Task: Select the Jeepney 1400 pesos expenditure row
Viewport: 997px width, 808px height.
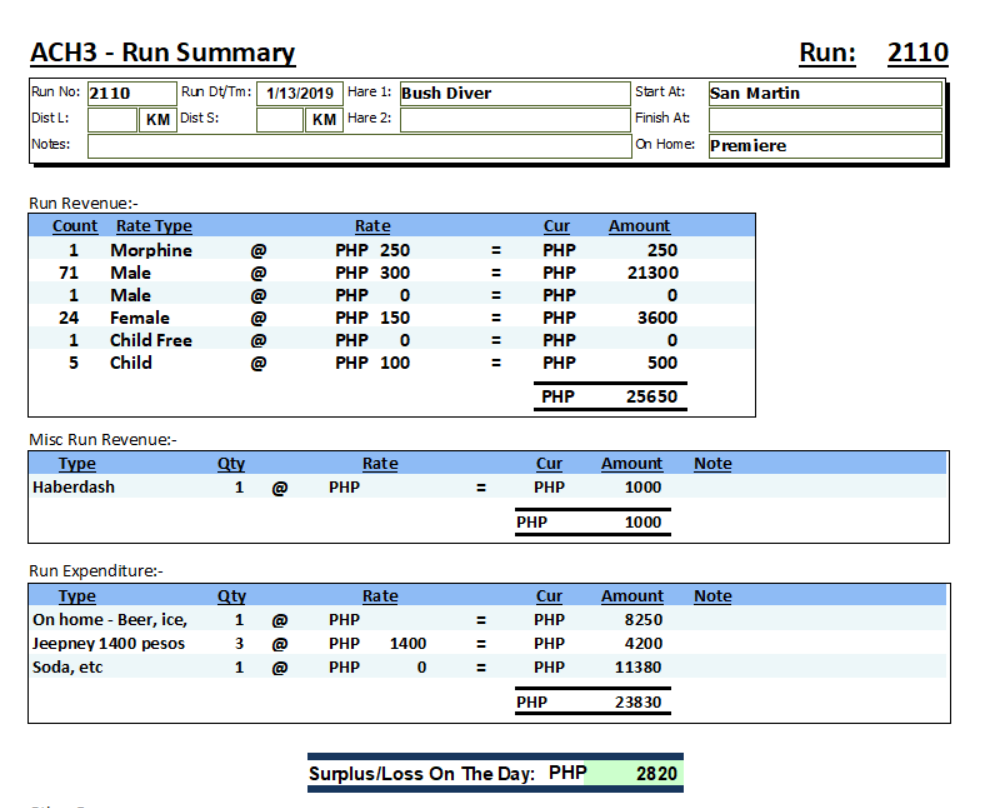Action: (108, 643)
